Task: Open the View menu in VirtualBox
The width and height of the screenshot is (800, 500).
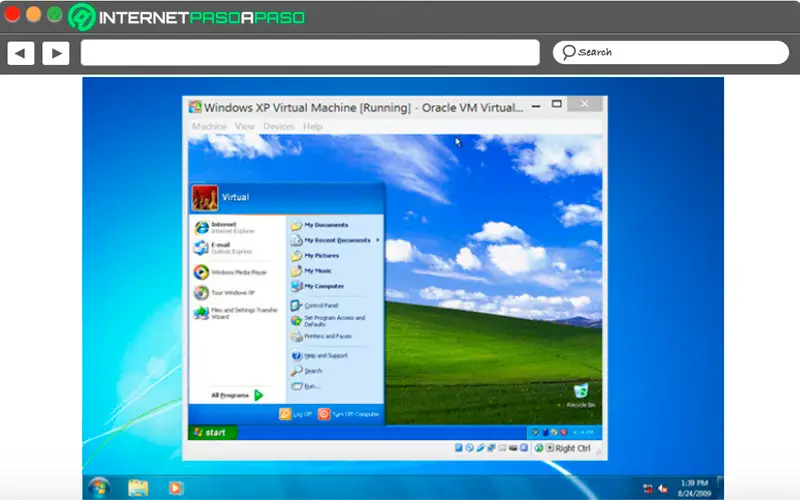Action: (244, 126)
